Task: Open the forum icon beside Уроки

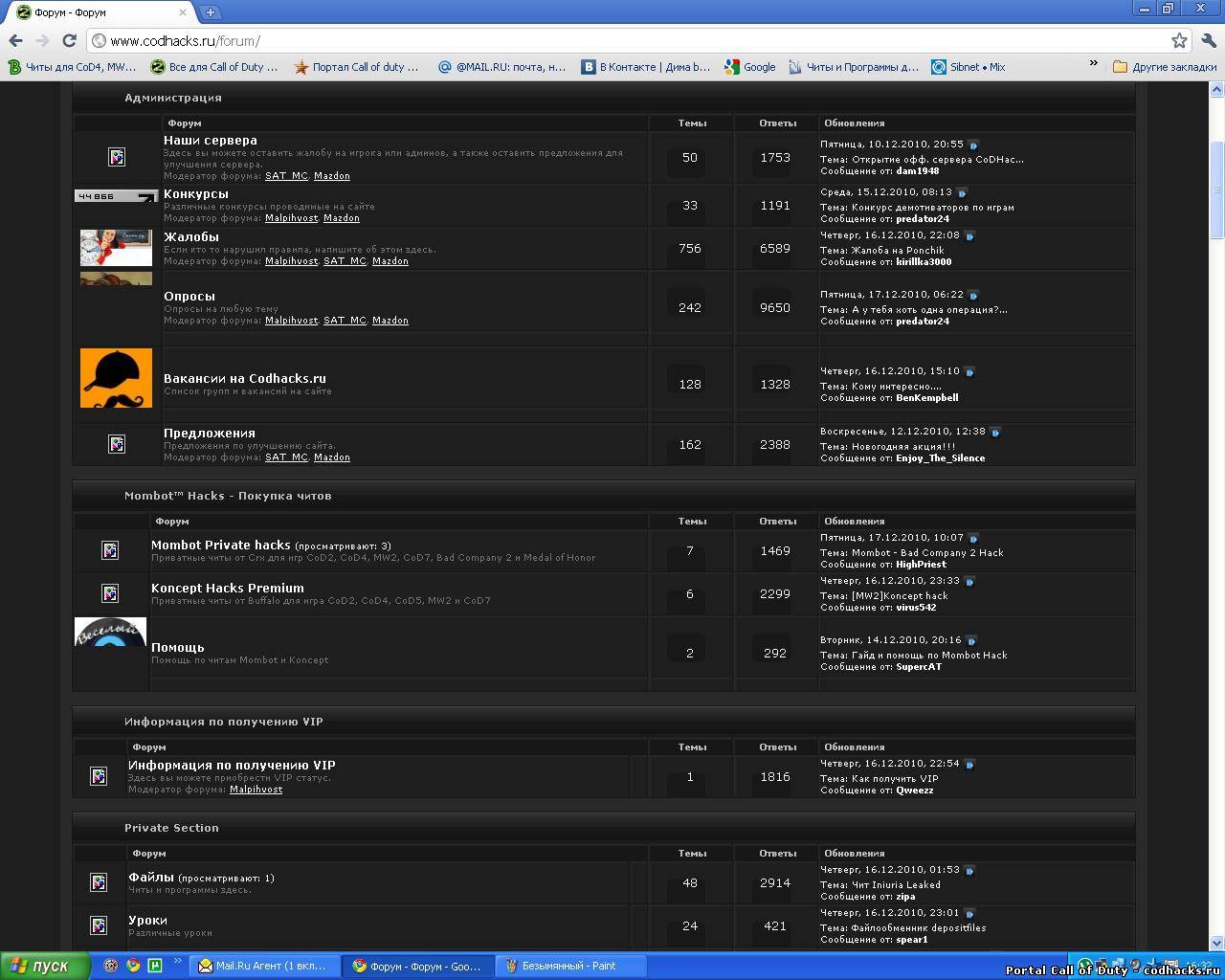Action: pyautogui.click(x=99, y=925)
